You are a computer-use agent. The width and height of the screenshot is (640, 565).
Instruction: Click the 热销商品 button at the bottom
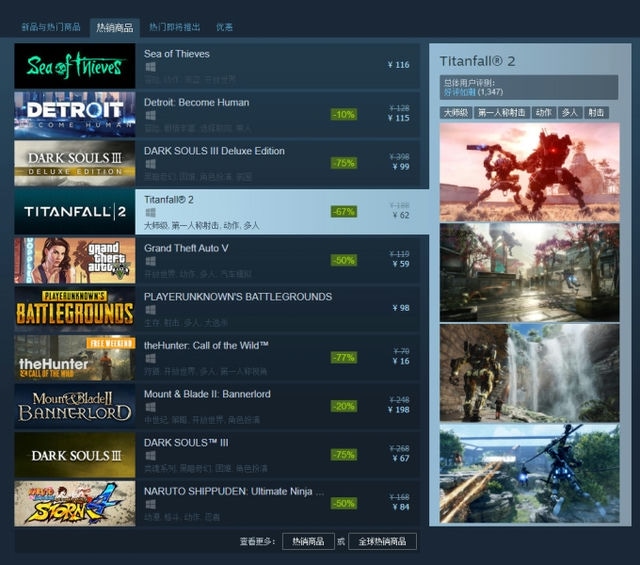click(x=308, y=541)
